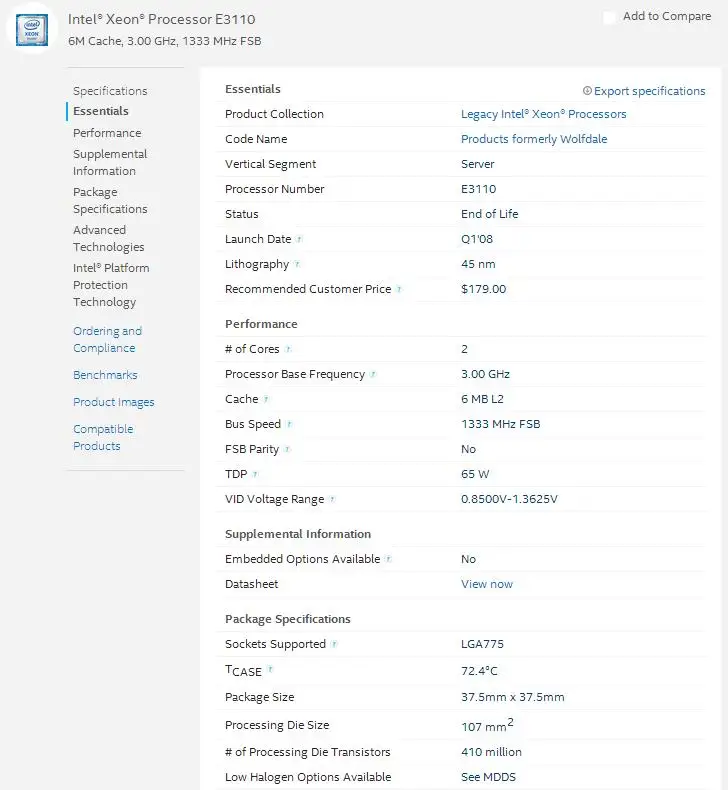Click the TCASE info icon
This screenshot has height=790, width=728.
coord(270,669)
